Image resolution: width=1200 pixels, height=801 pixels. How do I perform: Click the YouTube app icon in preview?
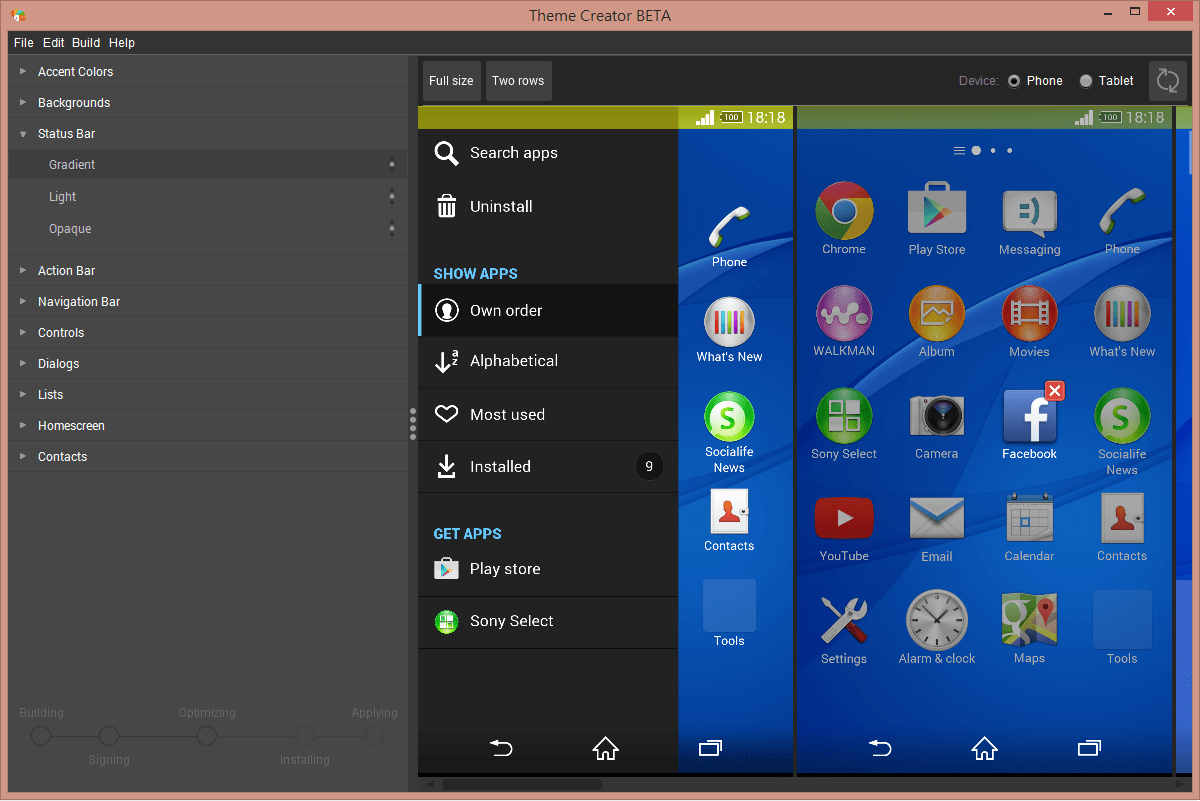844,518
